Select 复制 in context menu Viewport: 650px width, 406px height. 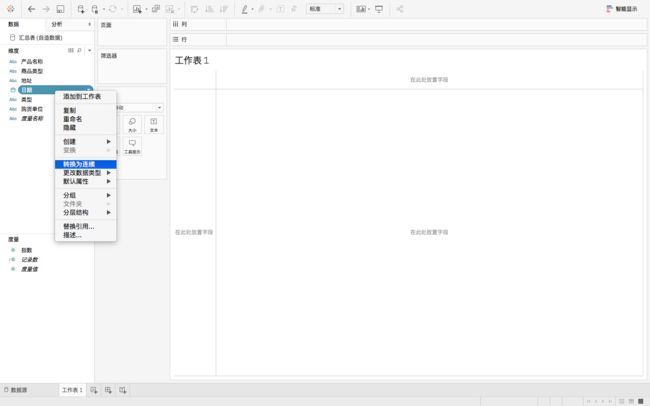86,110
